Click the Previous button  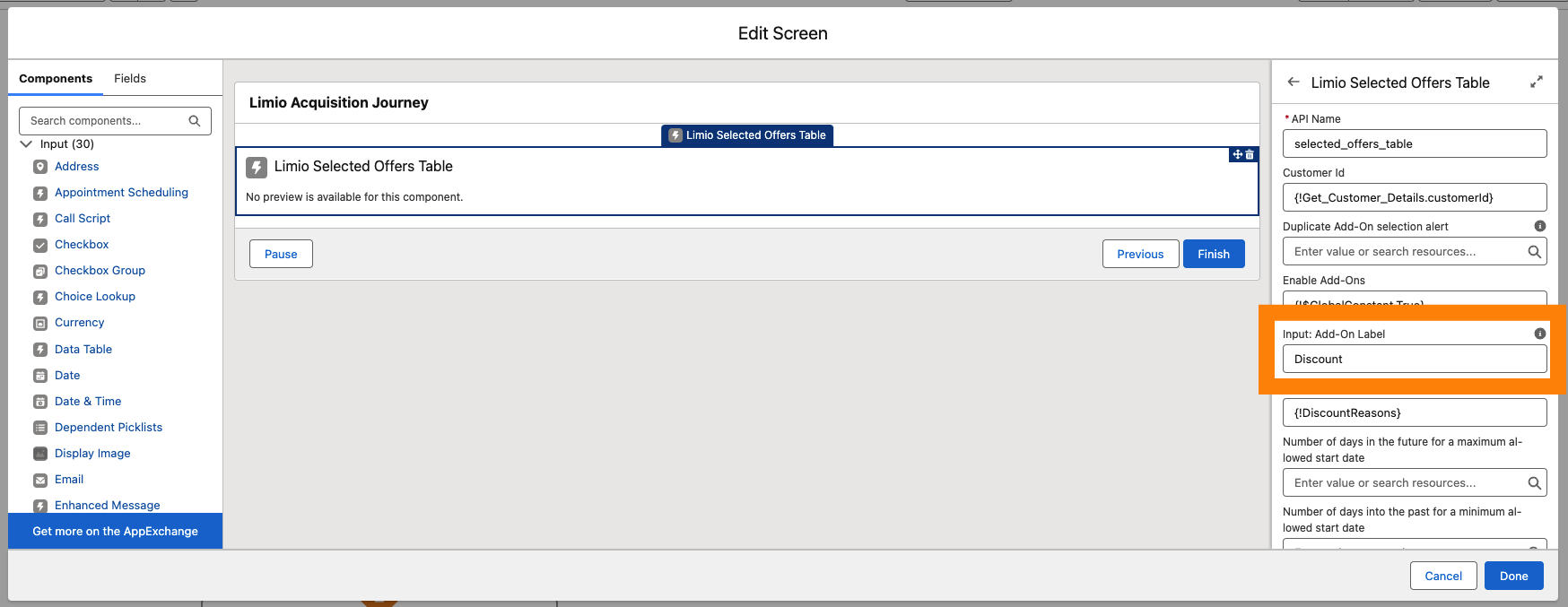1140,254
